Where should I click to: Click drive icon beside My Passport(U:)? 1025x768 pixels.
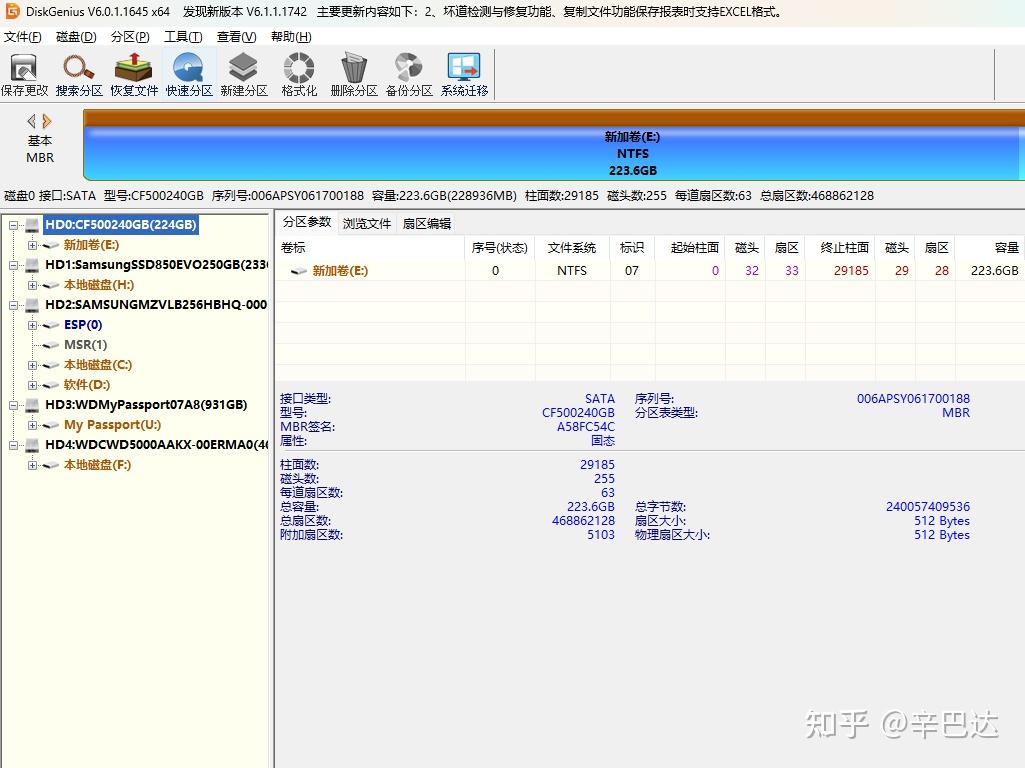[x=51, y=425]
